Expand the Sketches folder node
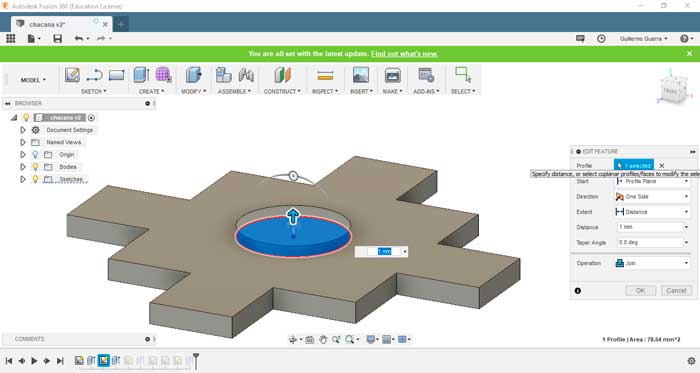 click(x=23, y=179)
